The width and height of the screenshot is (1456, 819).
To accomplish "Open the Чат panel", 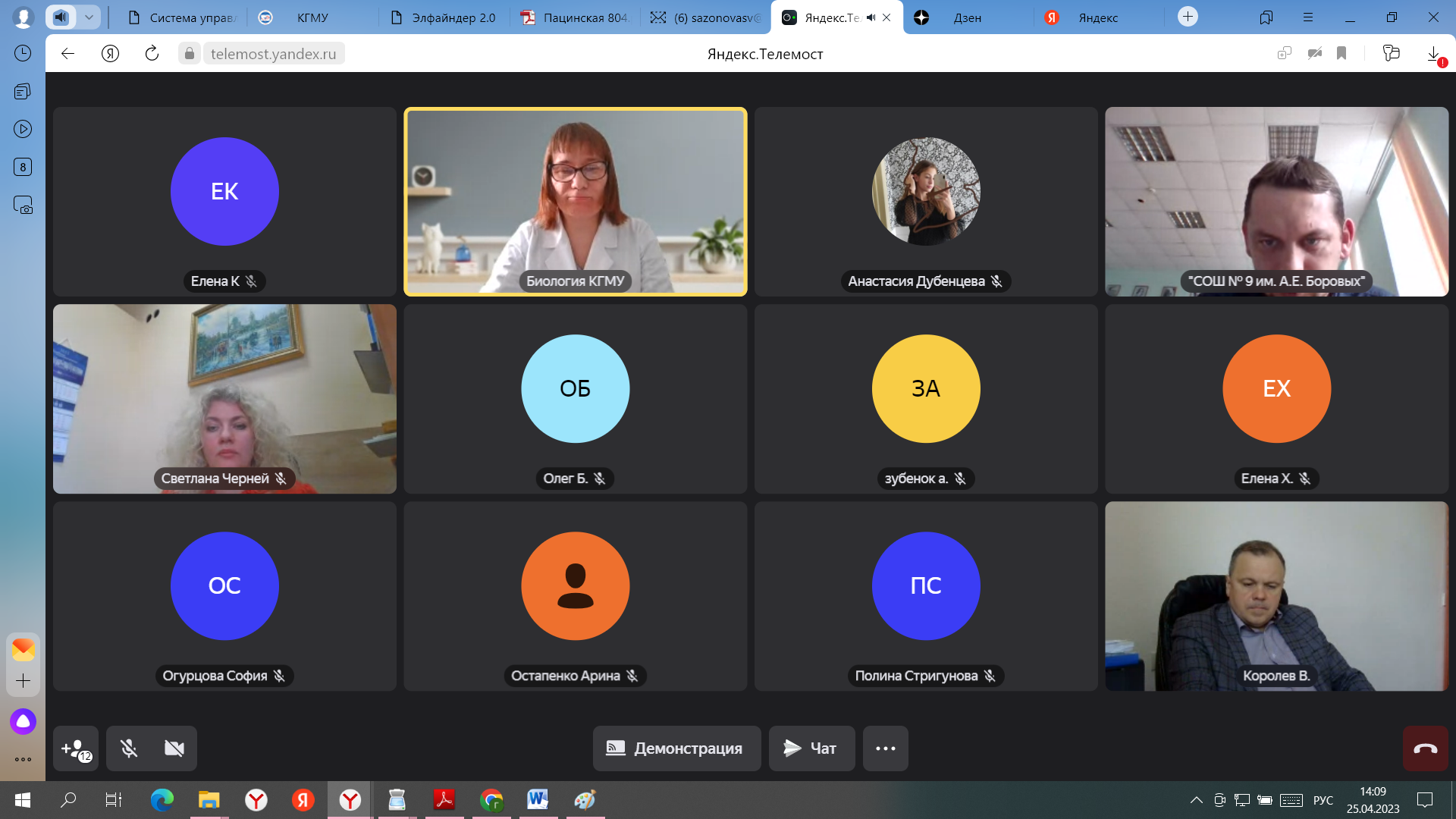I will pyautogui.click(x=811, y=748).
